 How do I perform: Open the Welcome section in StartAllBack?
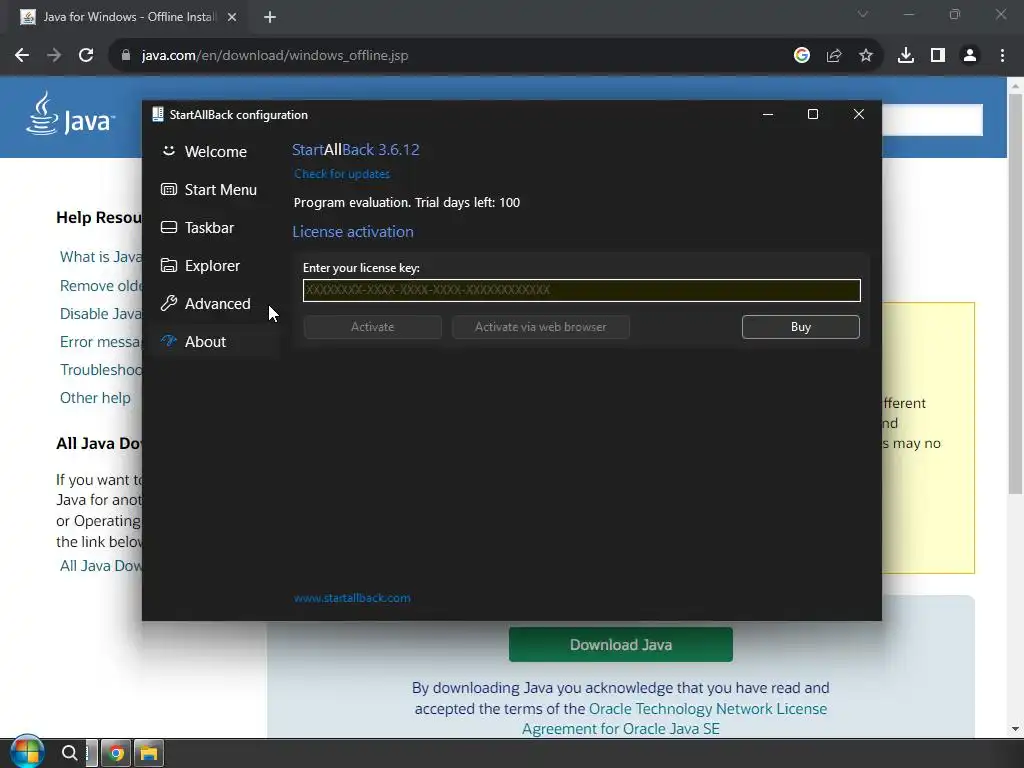(216, 152)
